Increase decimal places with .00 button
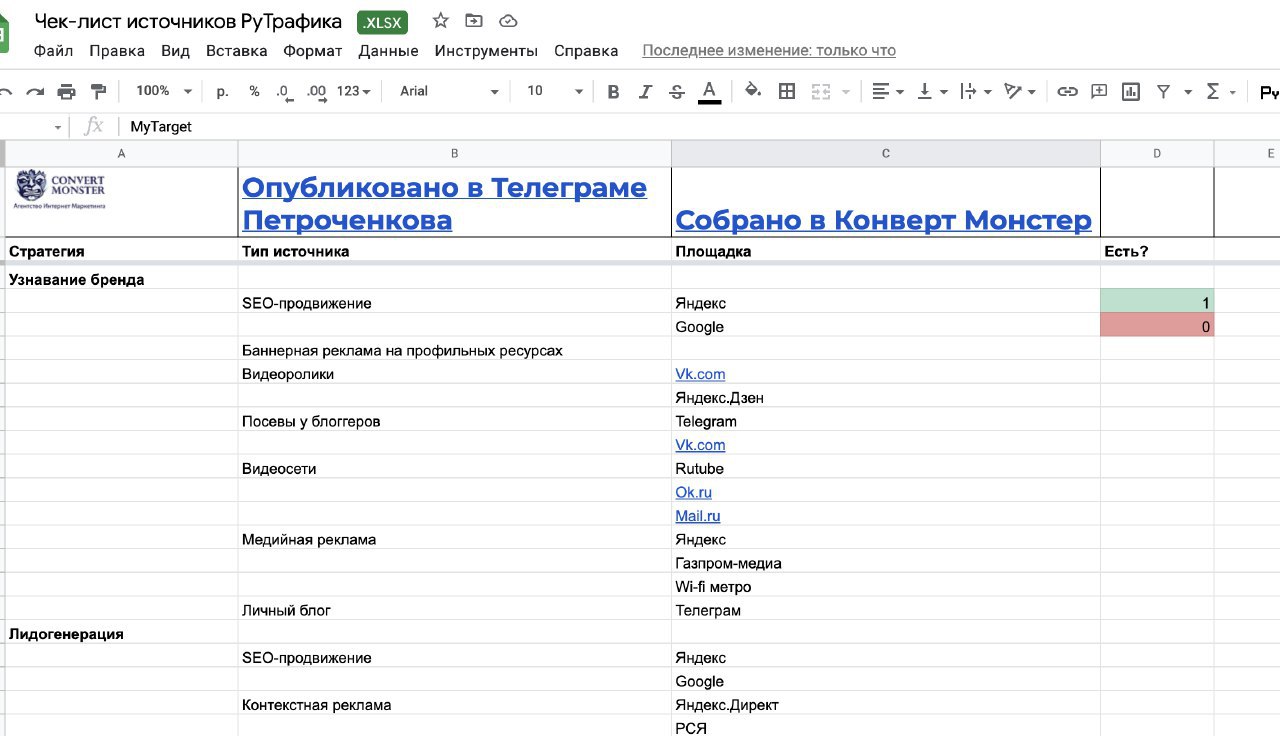The height and width of the screenshot is (736, 1280). pyautogui.click(x=316, y=92)
